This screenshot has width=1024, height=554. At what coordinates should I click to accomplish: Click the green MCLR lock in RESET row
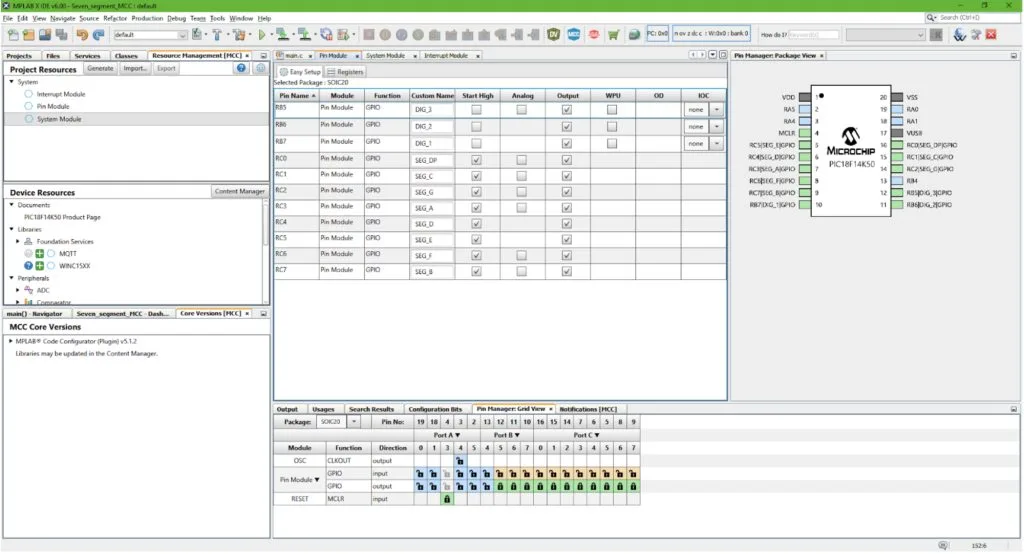(446, 498)
